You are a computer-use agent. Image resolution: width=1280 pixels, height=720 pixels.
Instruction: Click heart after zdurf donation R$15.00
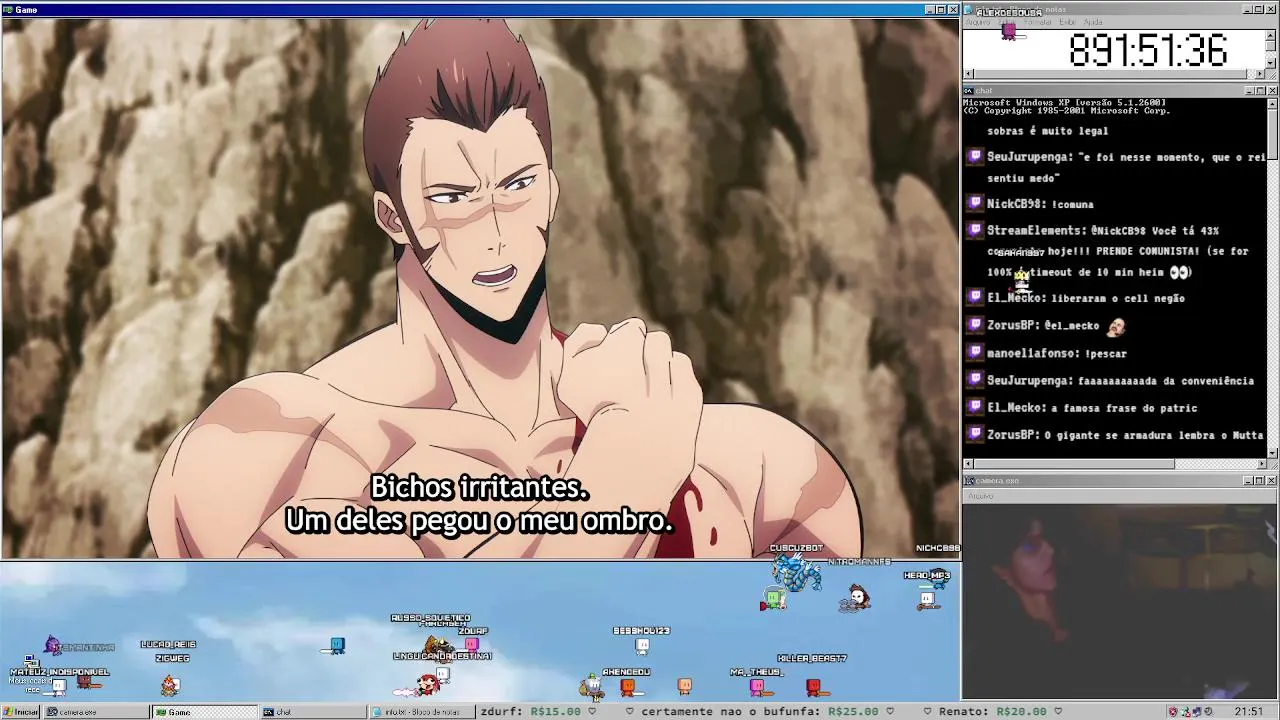(x=592, y=712)
